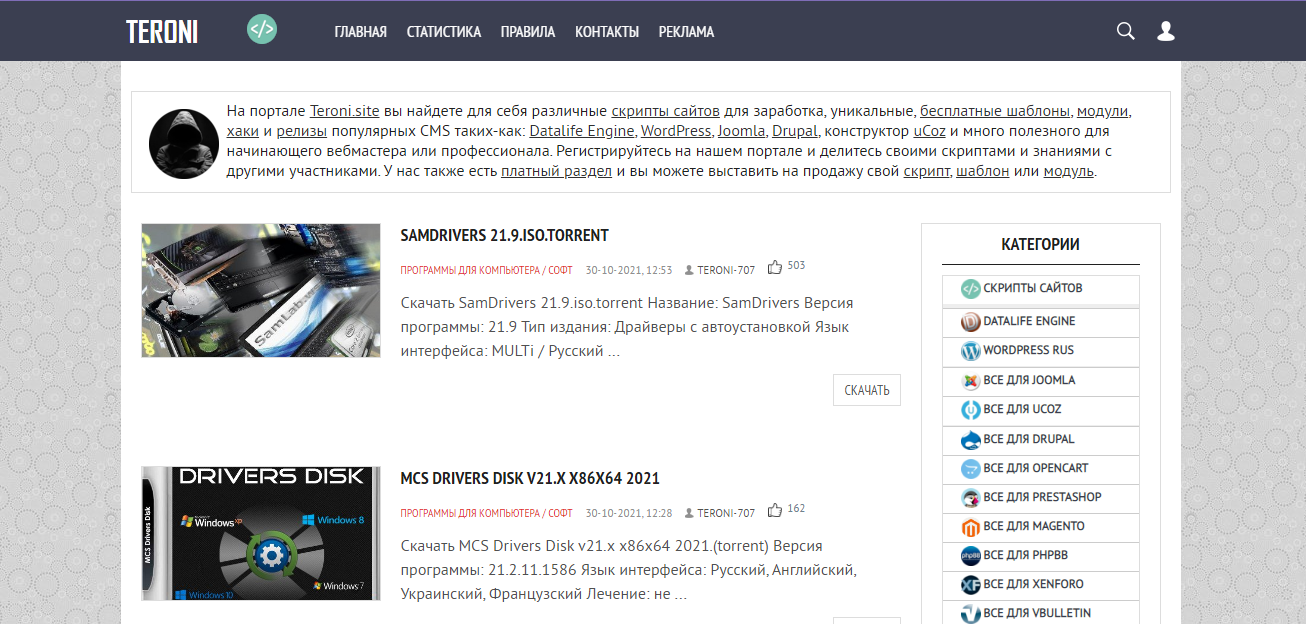Click the user profile icon
This screenshot has width=1306, height=624.
pos(1165,31)
